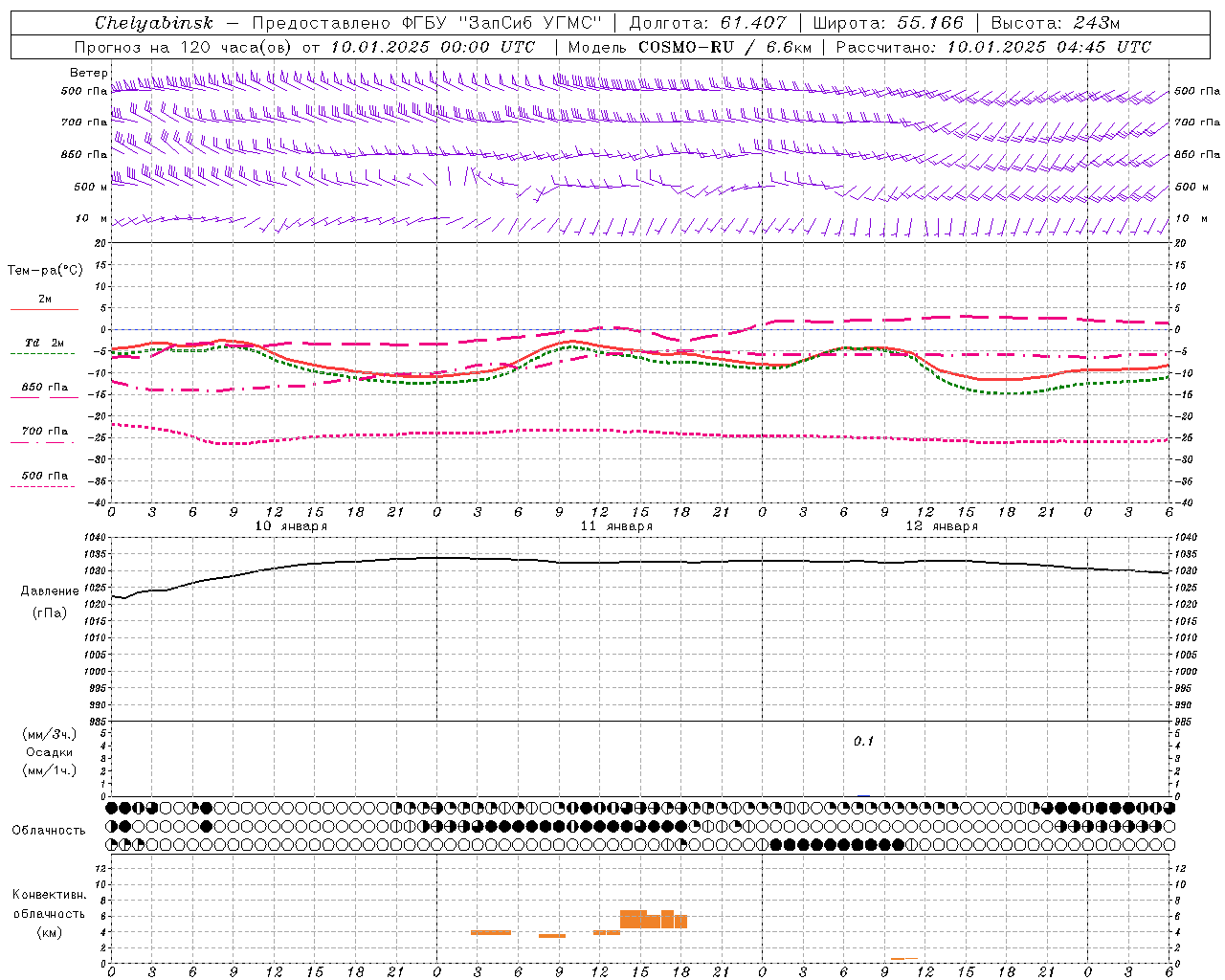Click the 12 января date label

click(942, 526)
